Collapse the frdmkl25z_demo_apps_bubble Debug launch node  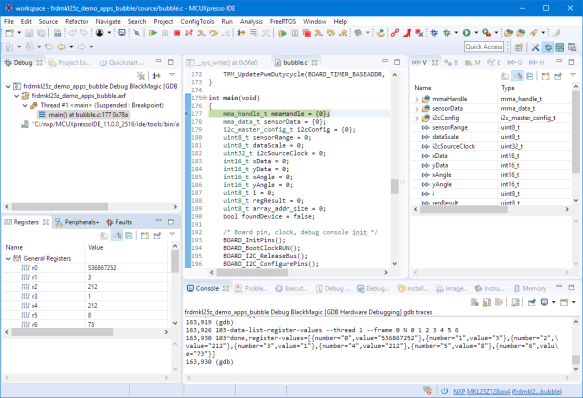[x=8, y=86]
